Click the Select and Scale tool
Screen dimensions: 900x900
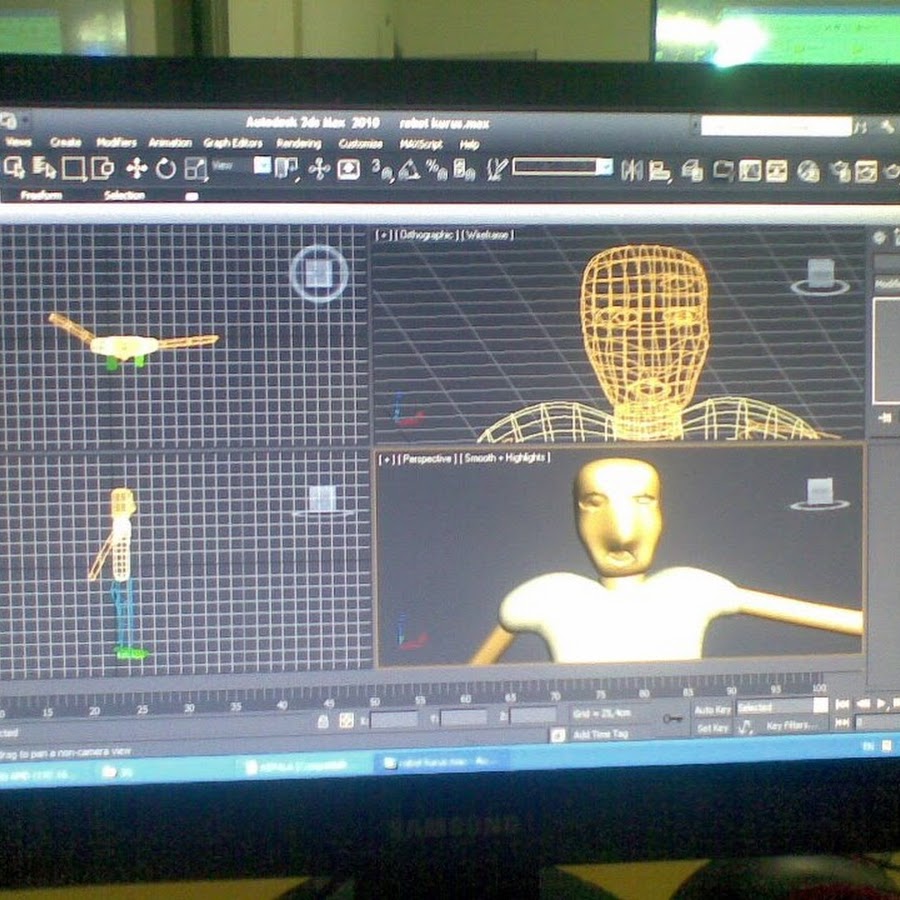[x=195, y=169]
